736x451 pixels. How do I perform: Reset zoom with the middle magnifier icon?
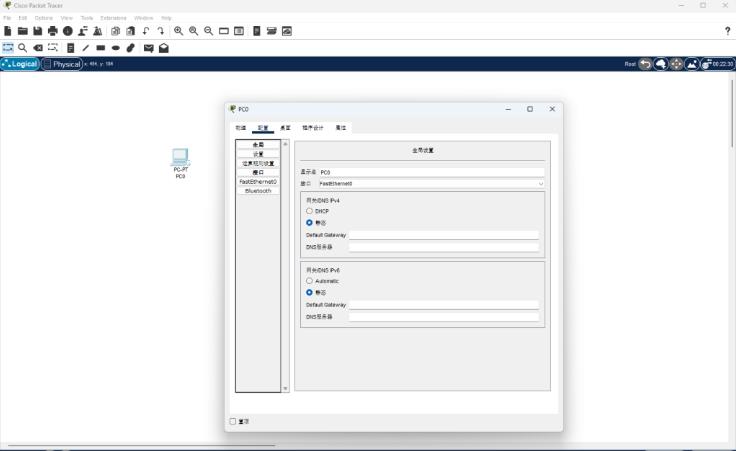click(193, 31)
